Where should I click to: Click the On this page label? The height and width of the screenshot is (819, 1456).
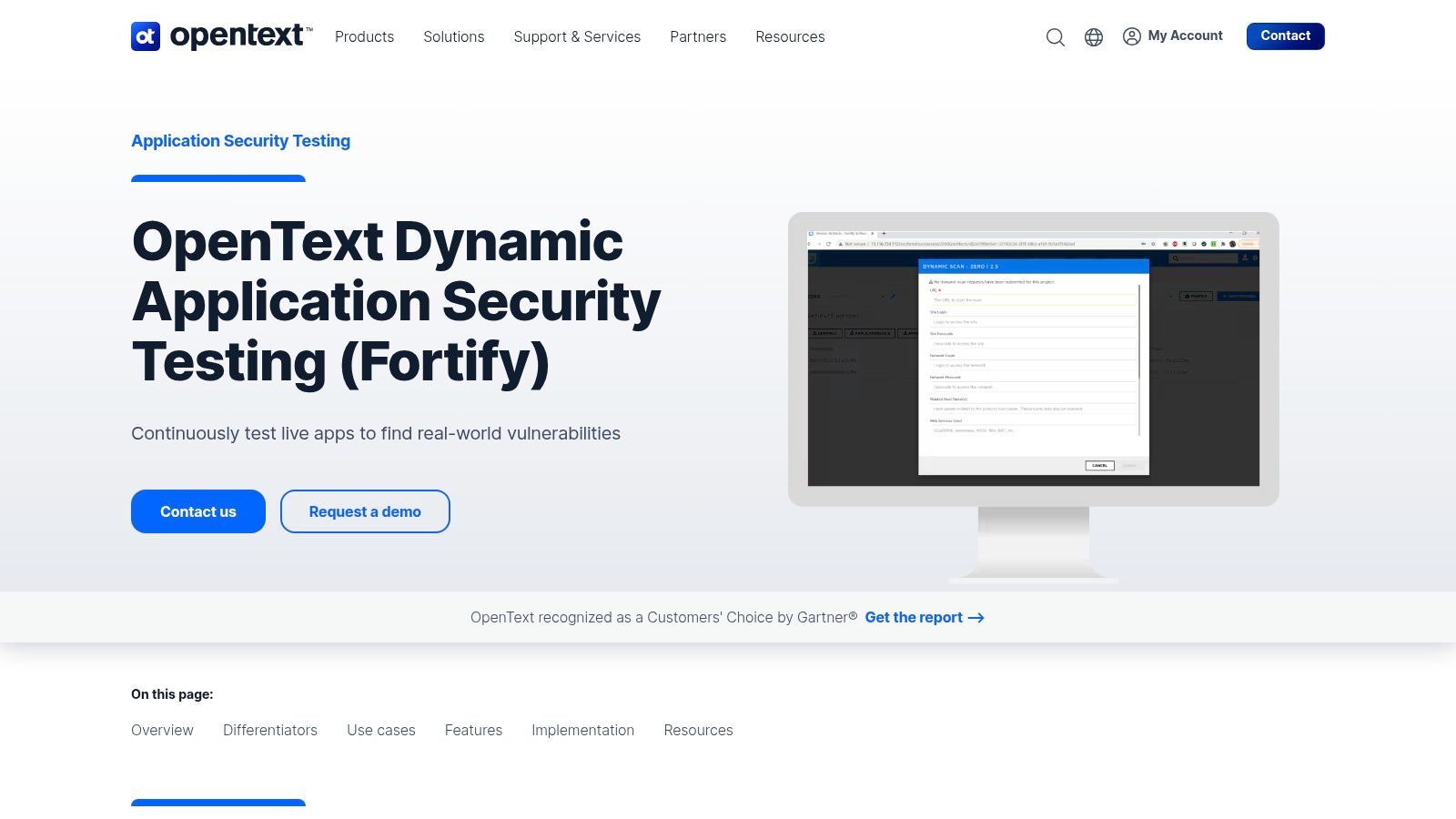point(172,694)
